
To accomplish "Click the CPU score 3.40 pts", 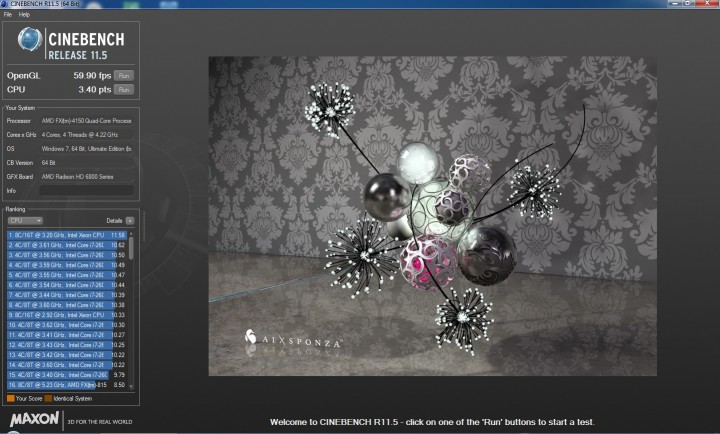I will coord(95,90).
